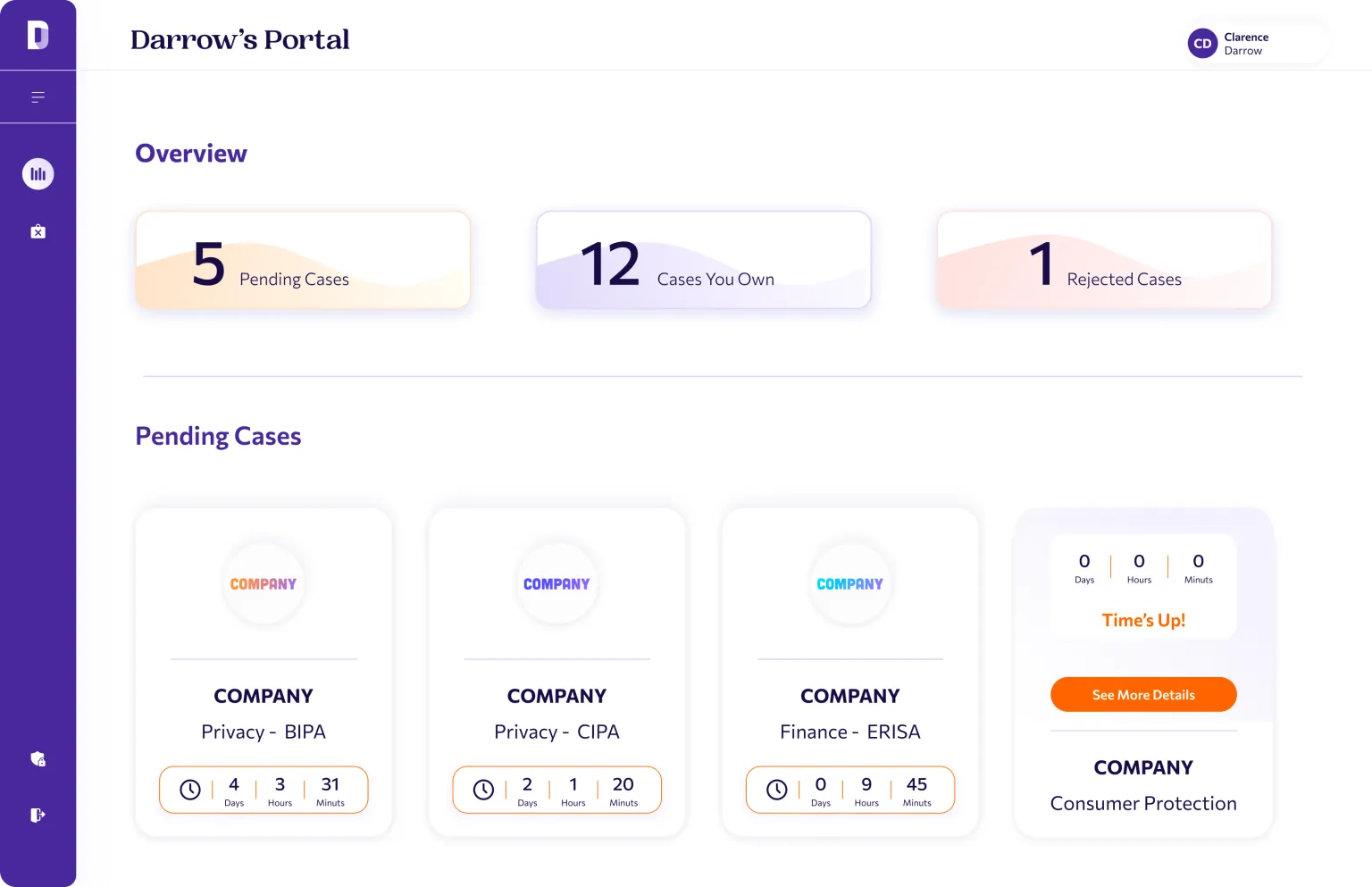
Task: Click the Darrow D logo in sidebar
Action: pos(38,36)
